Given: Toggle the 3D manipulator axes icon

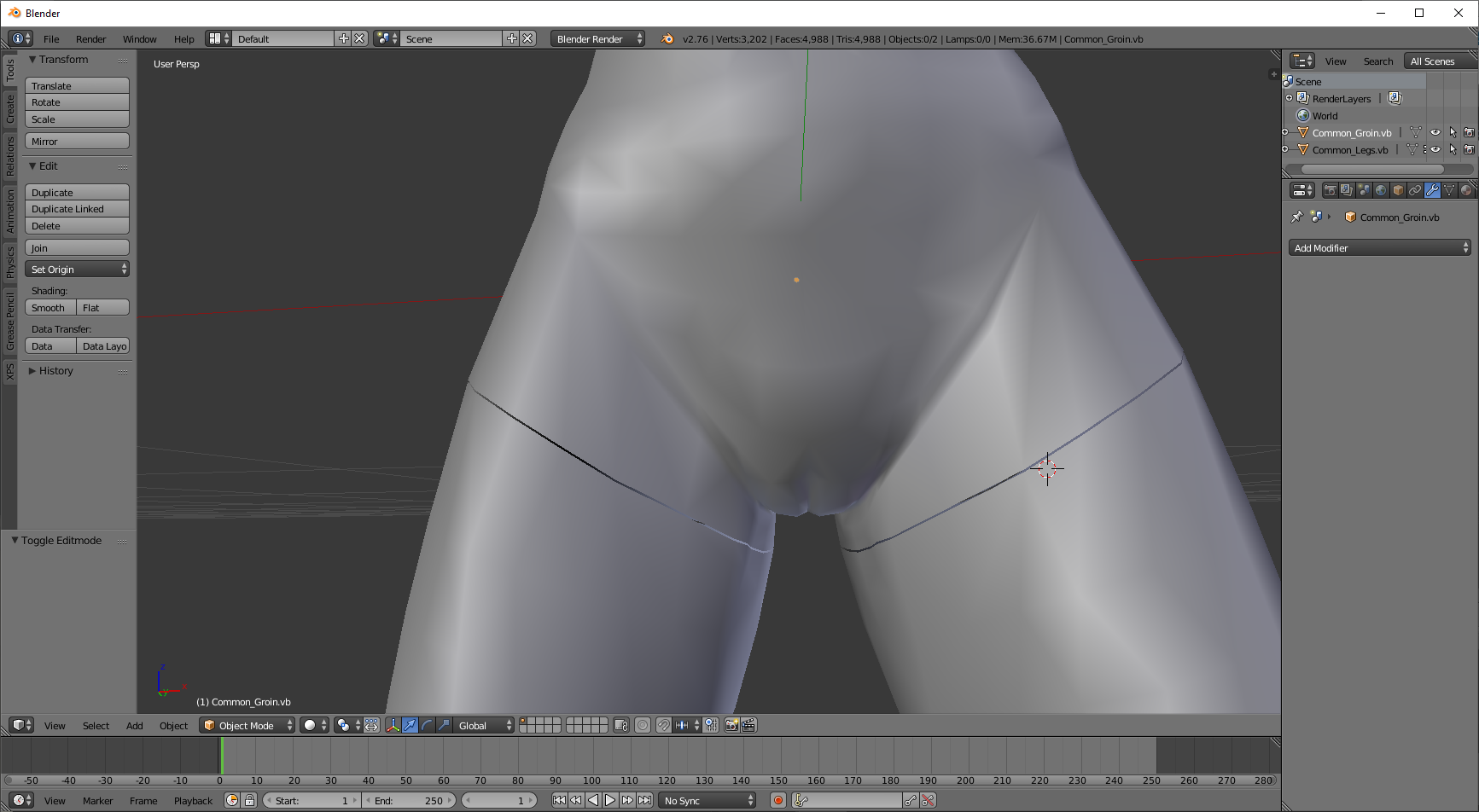Looking at the screenshot, I should [393, 725].
